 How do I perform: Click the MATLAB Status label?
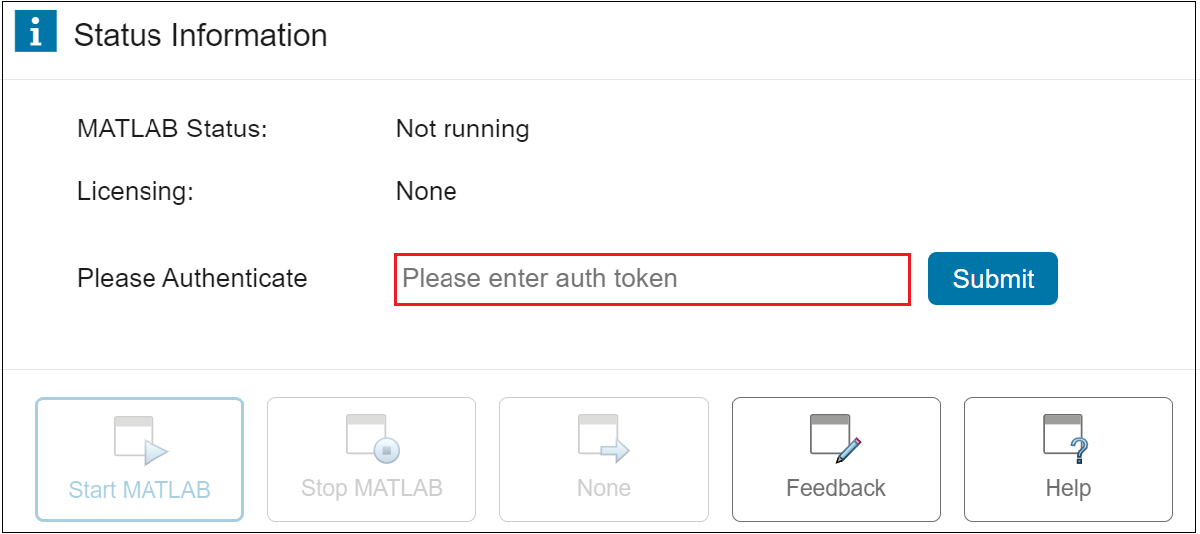pos(172,129)
